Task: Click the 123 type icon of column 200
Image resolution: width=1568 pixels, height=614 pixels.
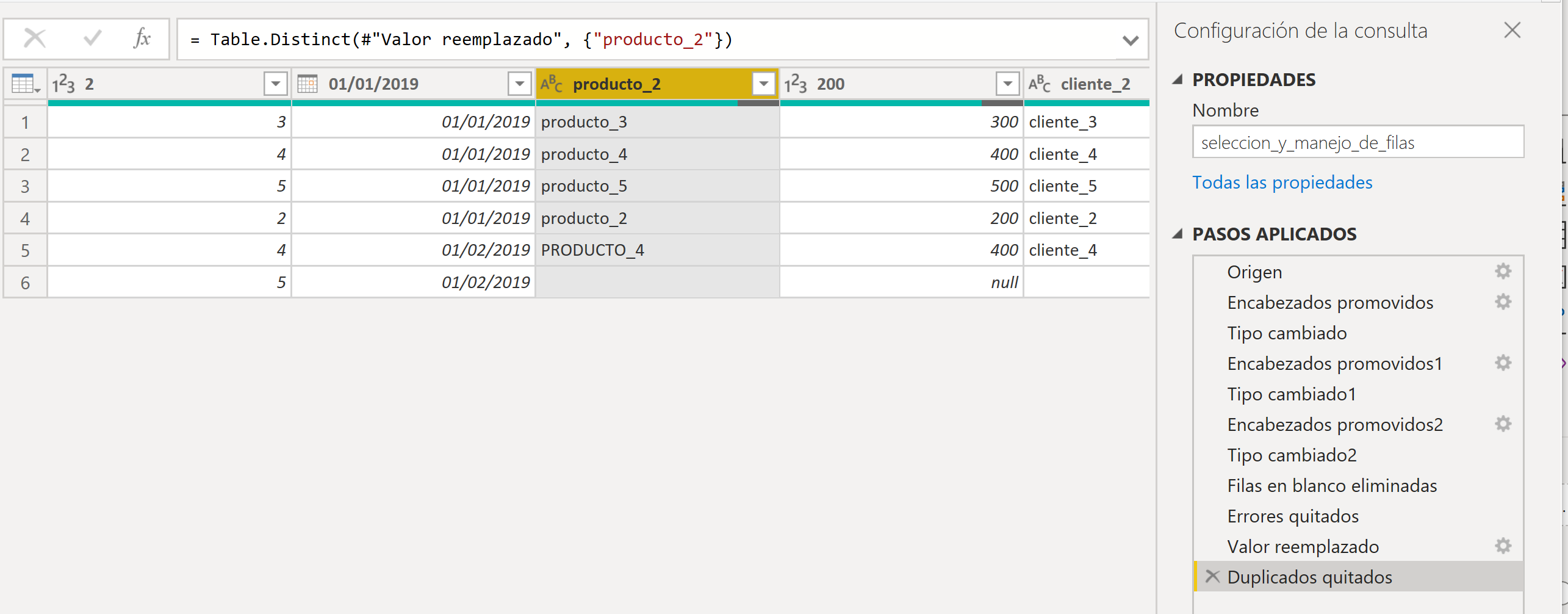Action: coord(796,84)
